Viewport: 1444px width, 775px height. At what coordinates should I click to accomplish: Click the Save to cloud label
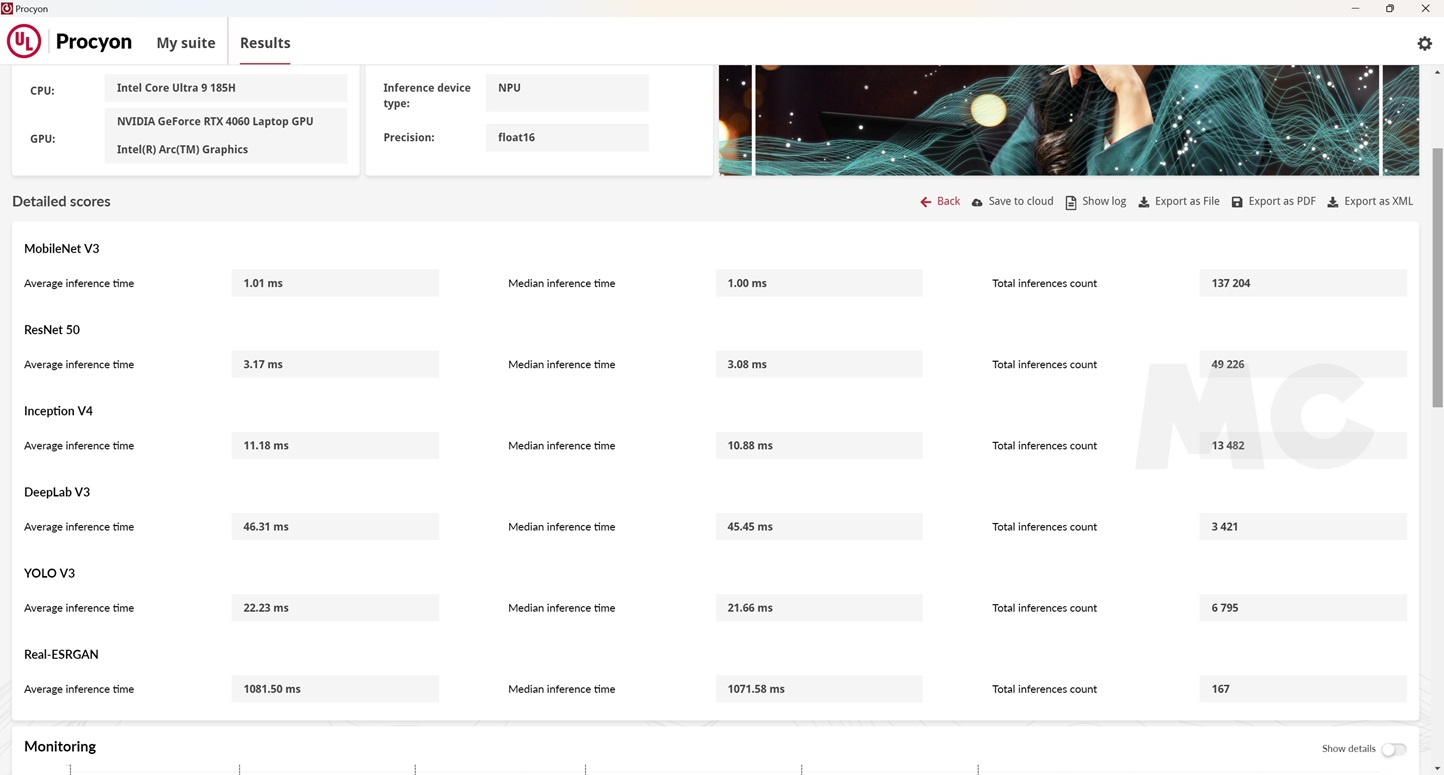(x=1020, y=201)
